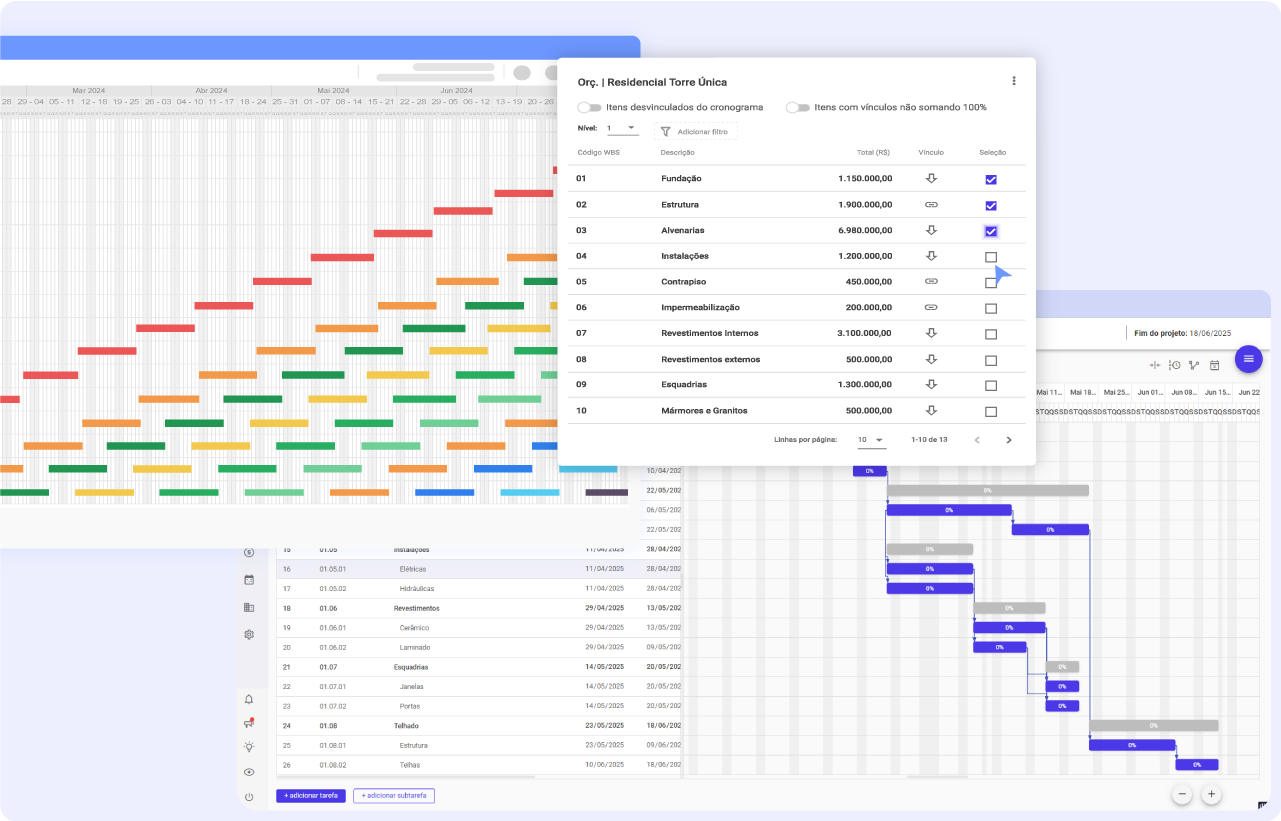This screenshot has height=821, width=1281.
Task: Click the Mai 2024 month header
Action: point(333,90)
